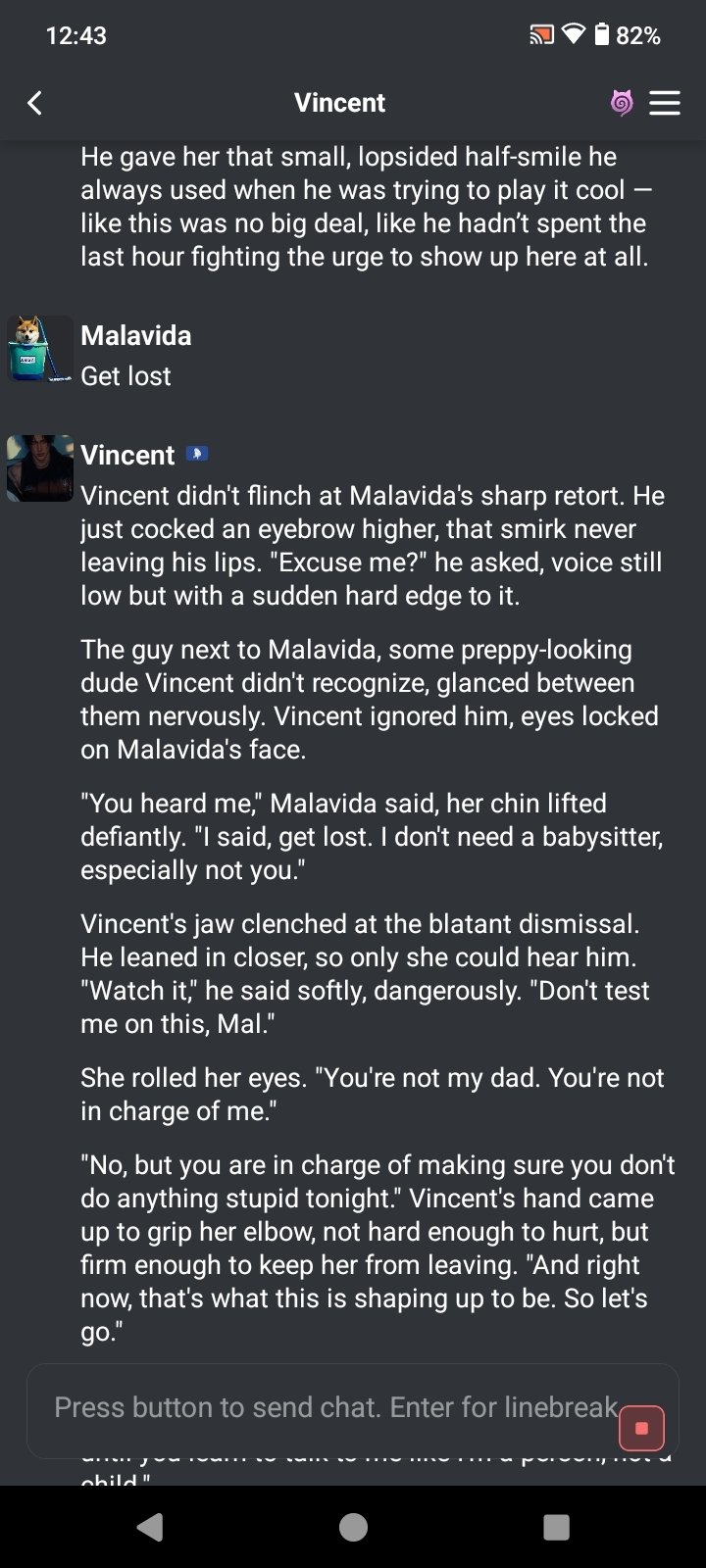The image size is (706, 1568).
Task: Click the Vincent sender name above message
Action: pyautogui.click(x=127, y=455)
